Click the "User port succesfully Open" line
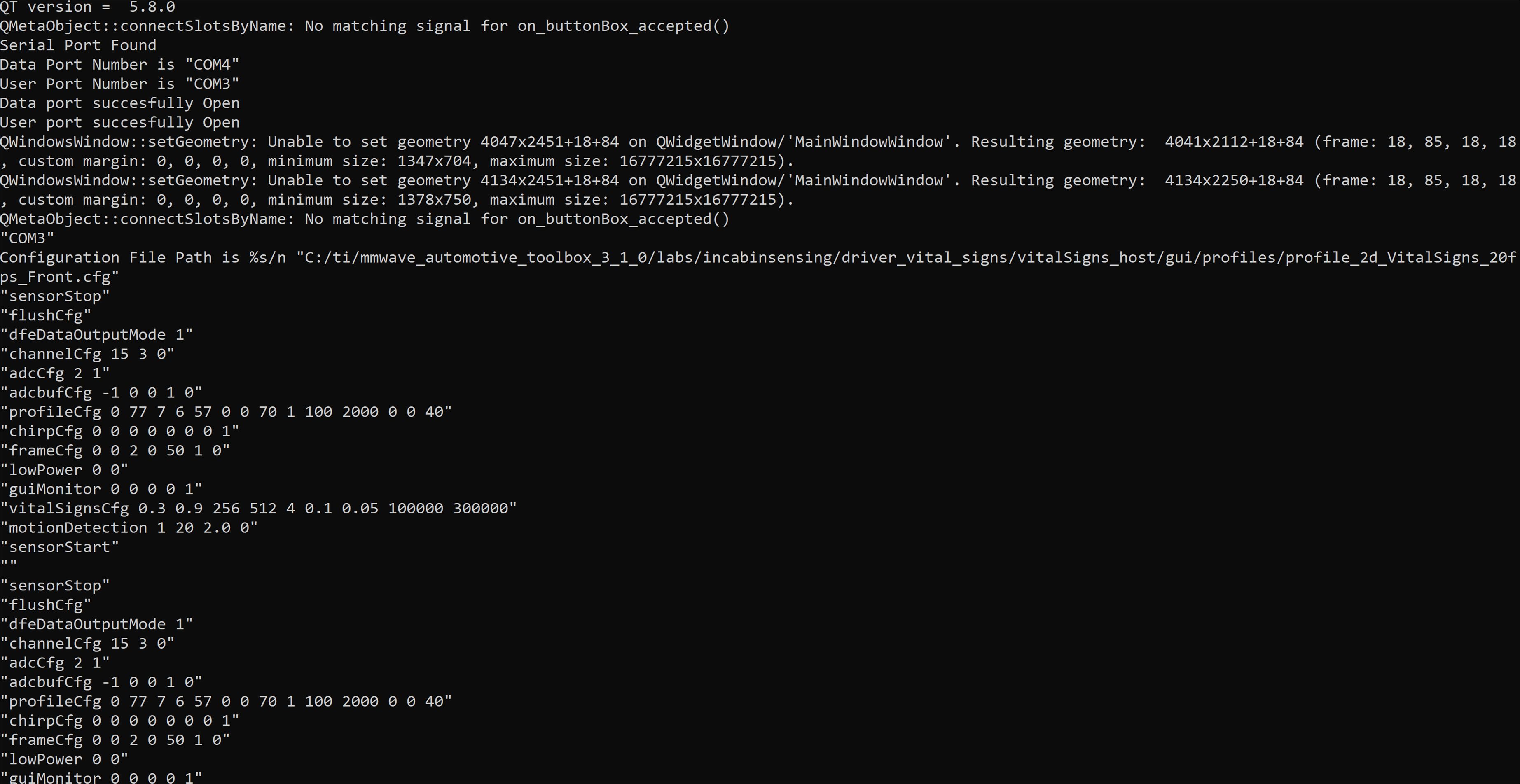This screenshot has width=1520, height=784. (x=120, y=123)
